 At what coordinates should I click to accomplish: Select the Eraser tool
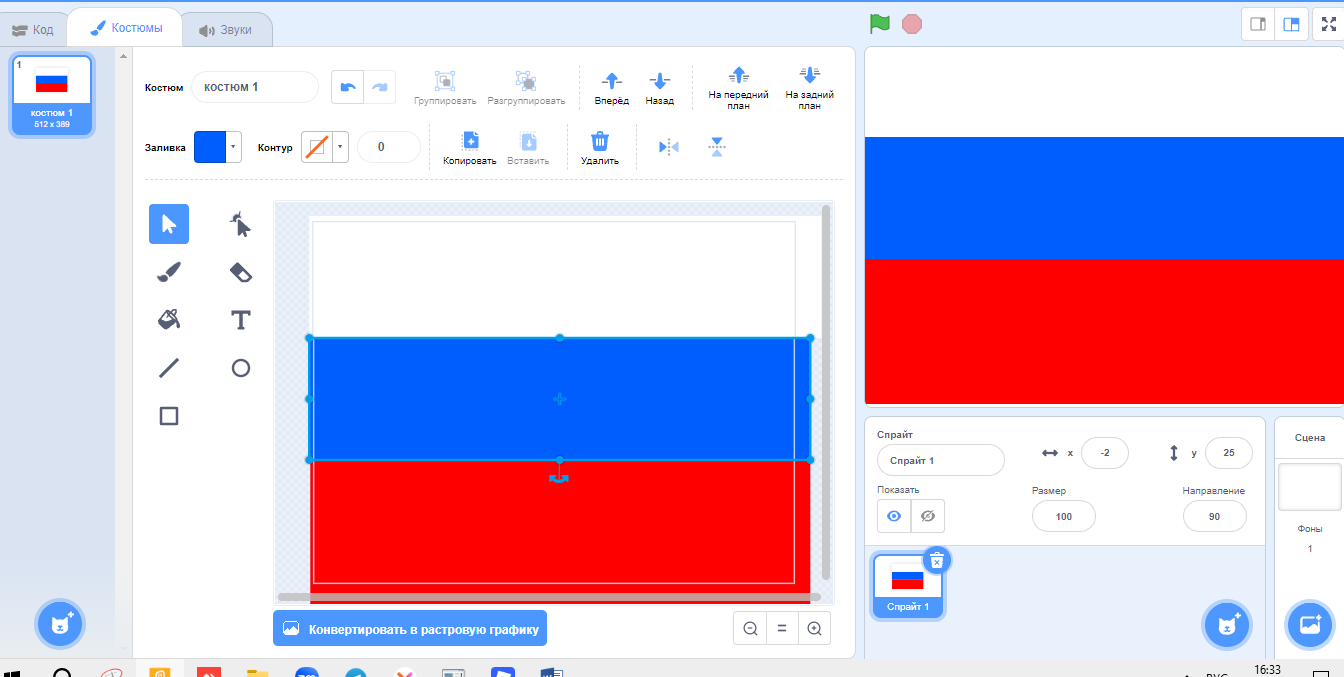click(240, 272)
